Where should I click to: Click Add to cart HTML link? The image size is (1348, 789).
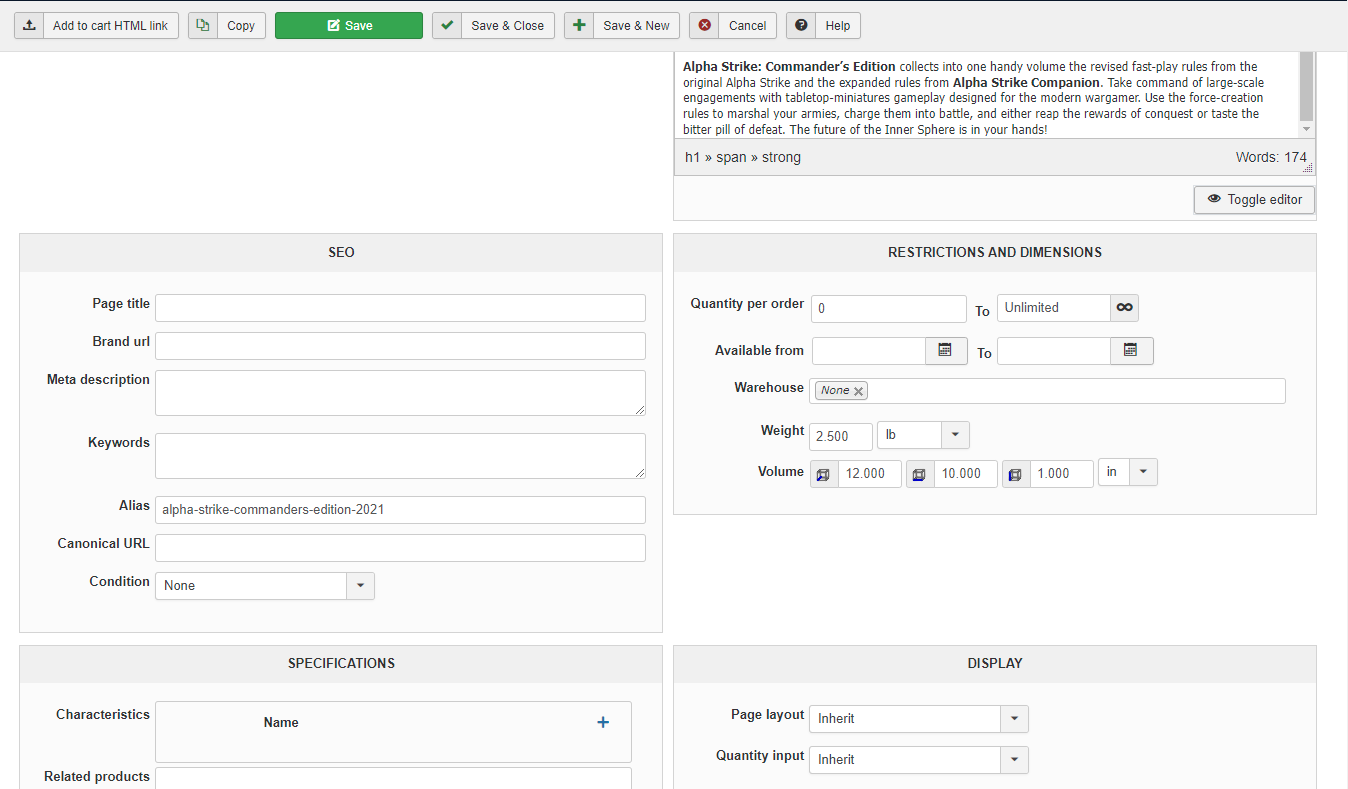(97, 26)
